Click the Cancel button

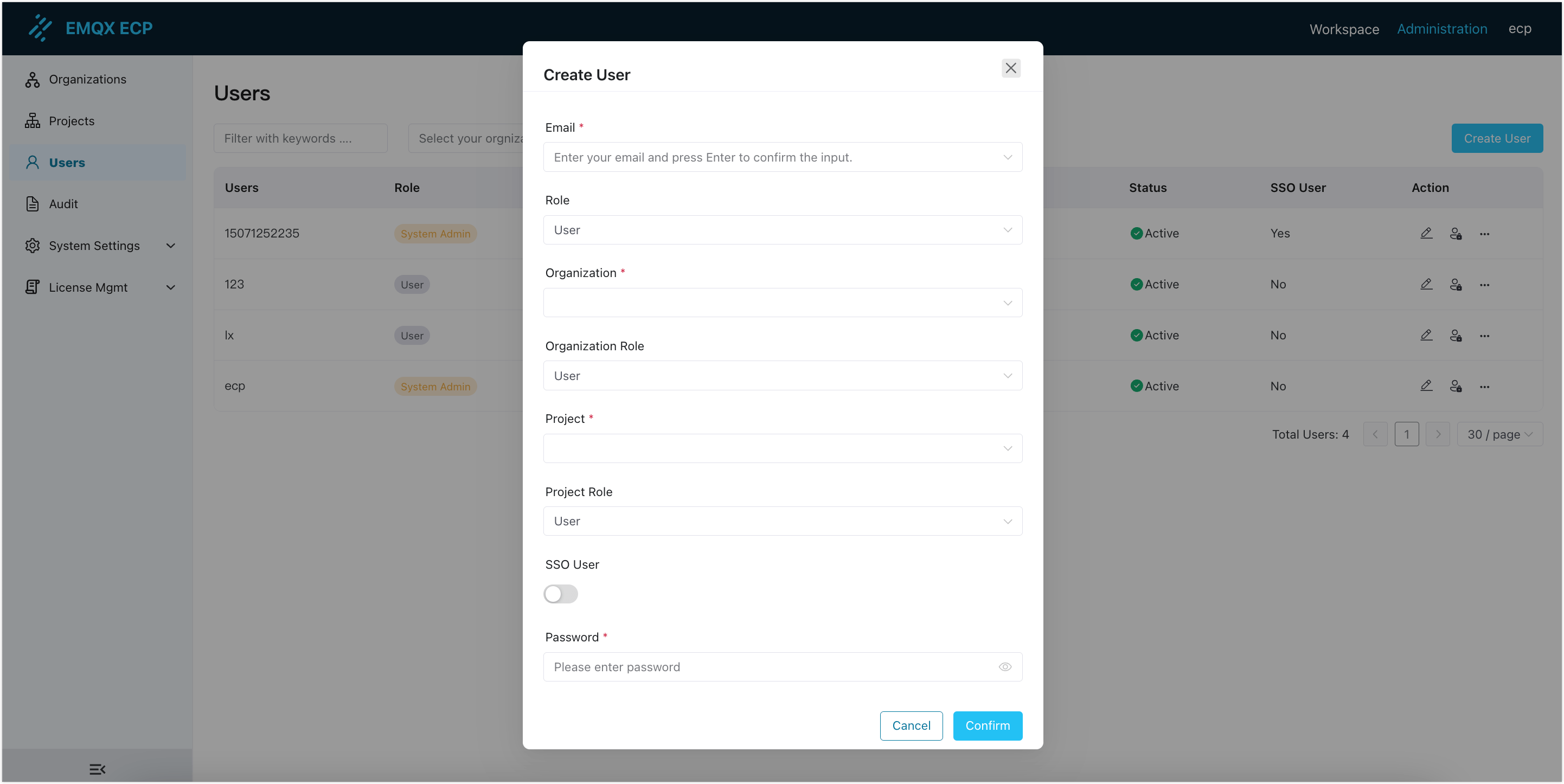(911, 726)
